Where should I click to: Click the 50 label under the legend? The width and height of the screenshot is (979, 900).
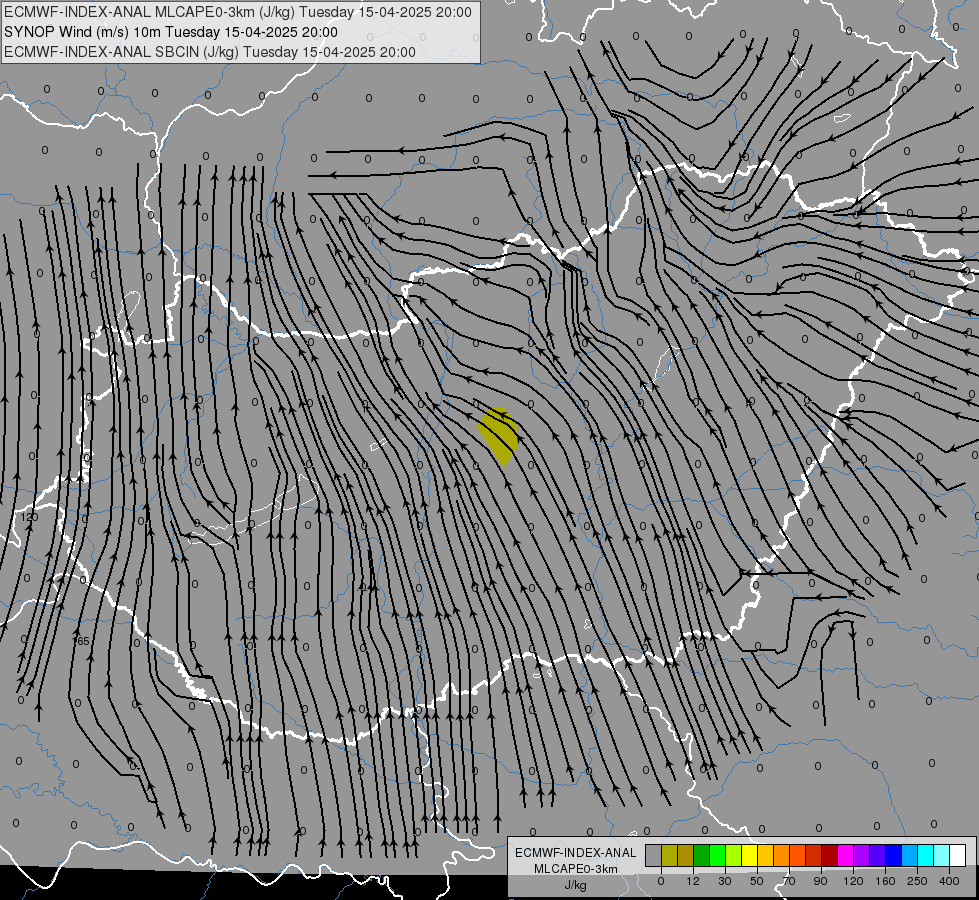pyautogui.click(x=757, y=881)
